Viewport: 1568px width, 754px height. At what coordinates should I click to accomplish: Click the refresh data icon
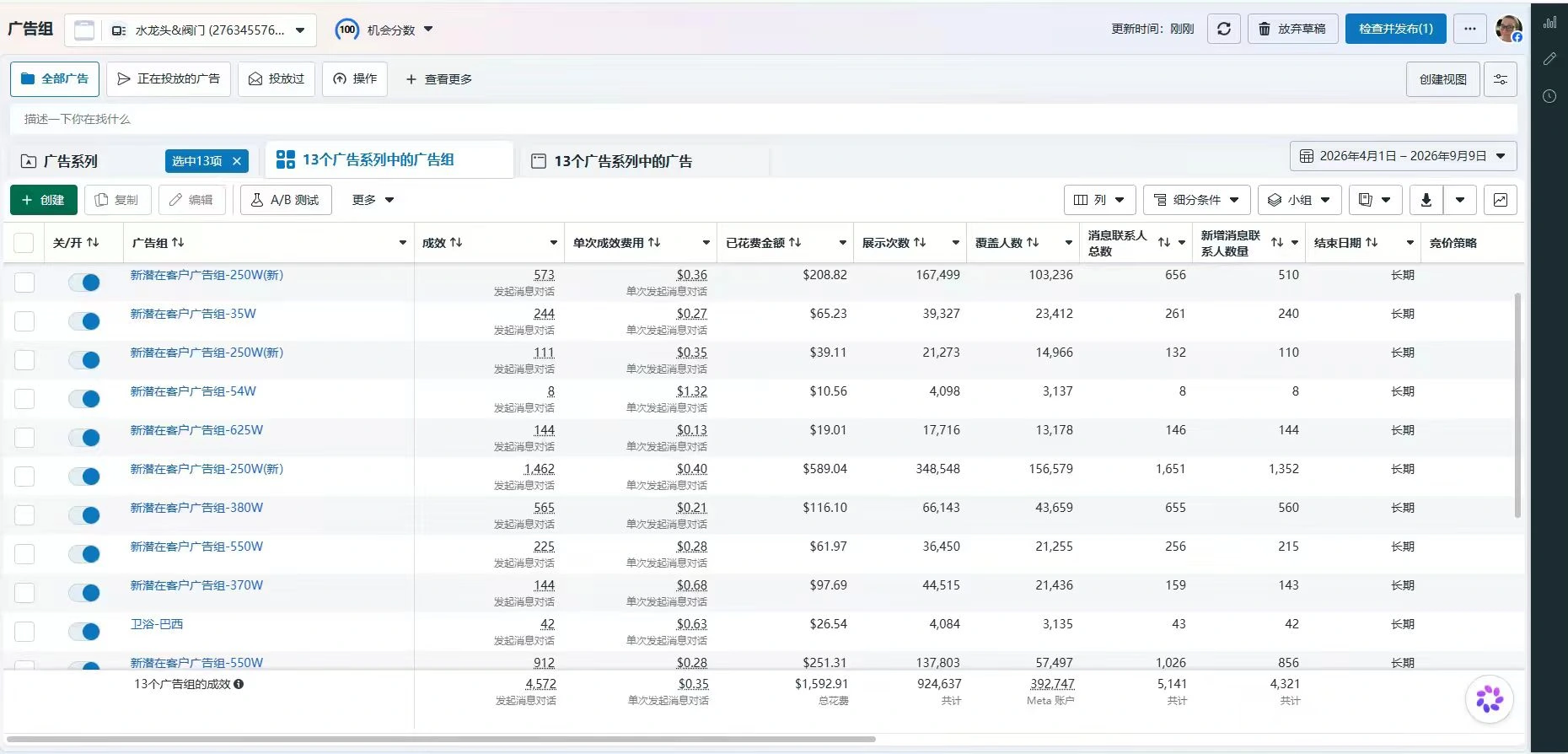tap(1223, 29)
